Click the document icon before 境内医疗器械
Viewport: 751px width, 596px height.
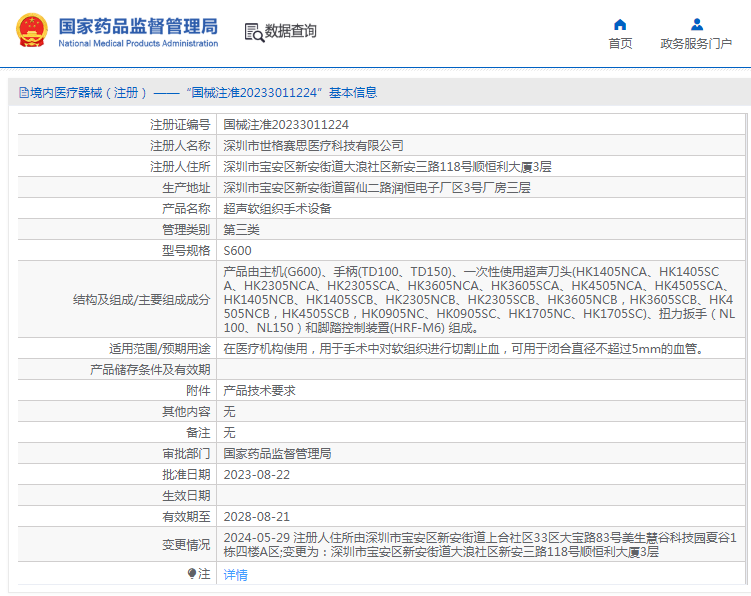click(x=23, y=92)
